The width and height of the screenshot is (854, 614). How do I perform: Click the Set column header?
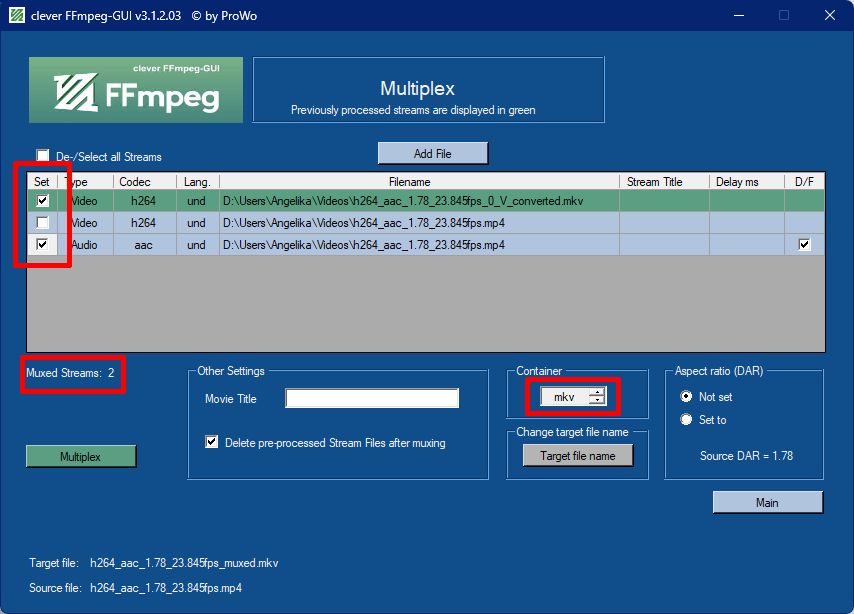pyautogui.click(x=42, y=181)
